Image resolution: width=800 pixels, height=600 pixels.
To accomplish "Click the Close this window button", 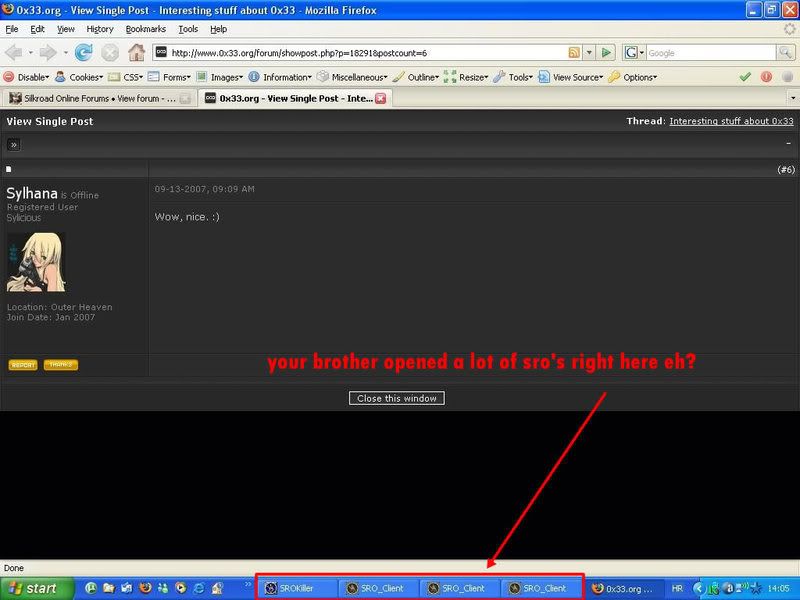I will point(397,398).
